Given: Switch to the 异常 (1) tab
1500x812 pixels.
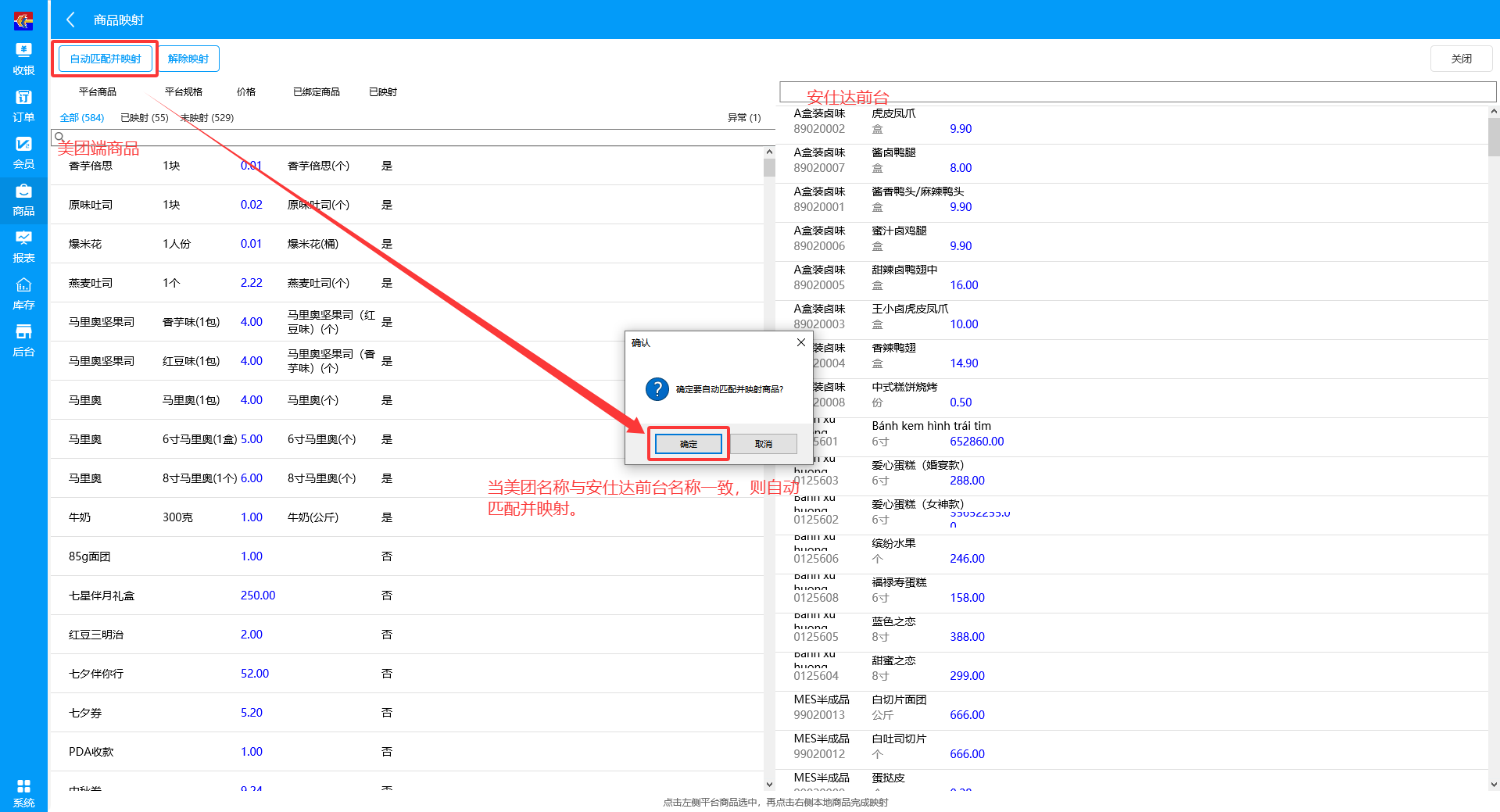Looking at the screenshot, I should tap(744, 118).
